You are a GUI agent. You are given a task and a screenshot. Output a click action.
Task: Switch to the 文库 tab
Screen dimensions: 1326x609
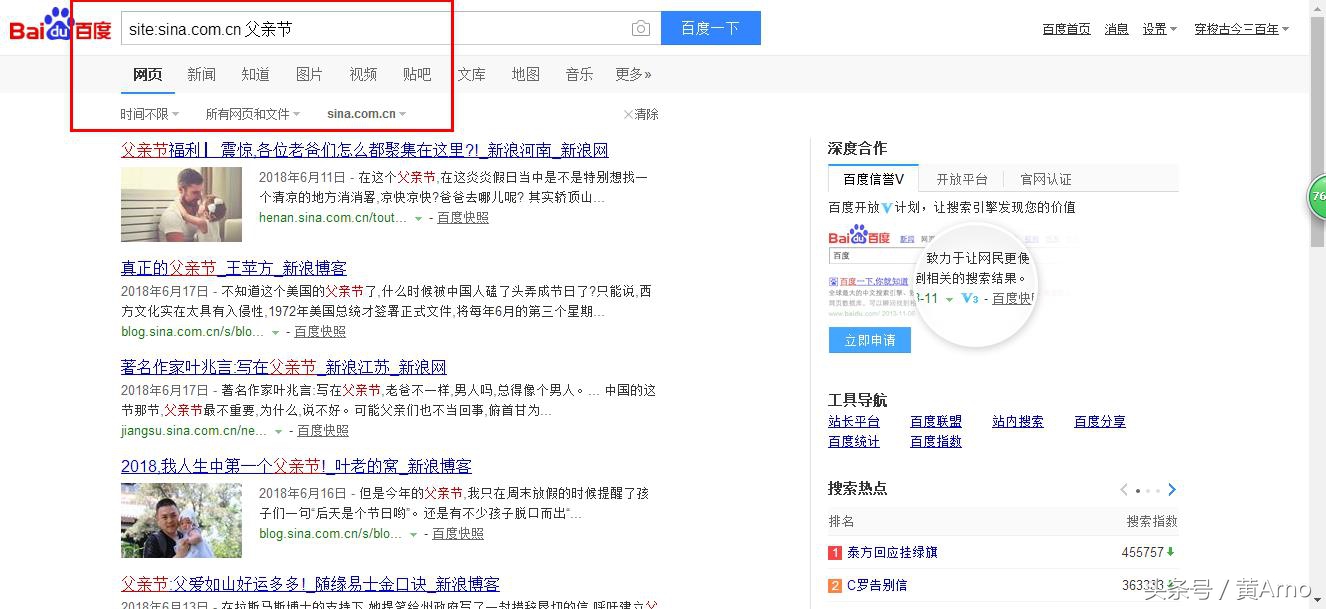(472, 74)
